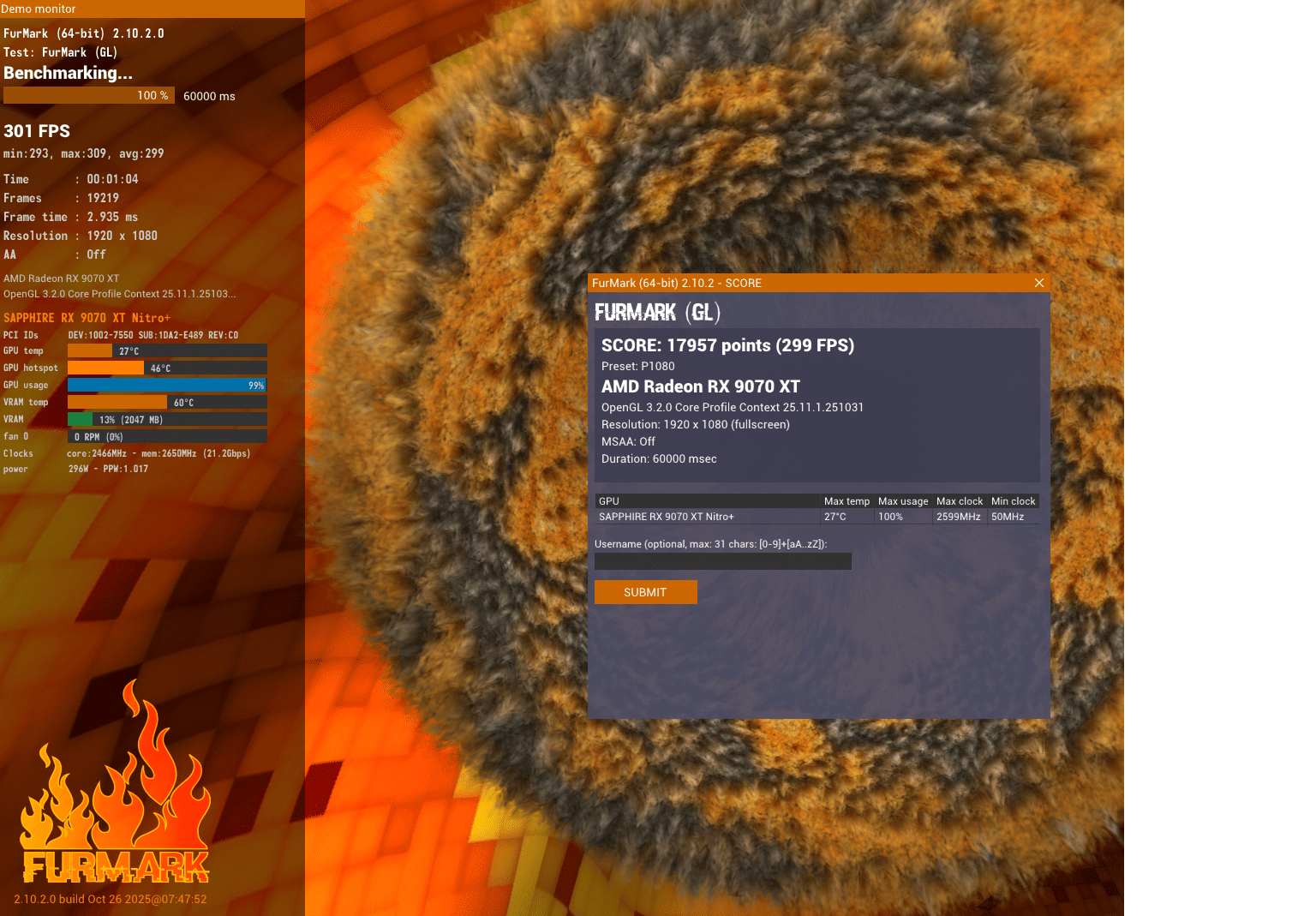This screenshot has width=1316, height=916.
Task: Close the FurMark SCORE dialog
Action: (x=1039, y=283)
